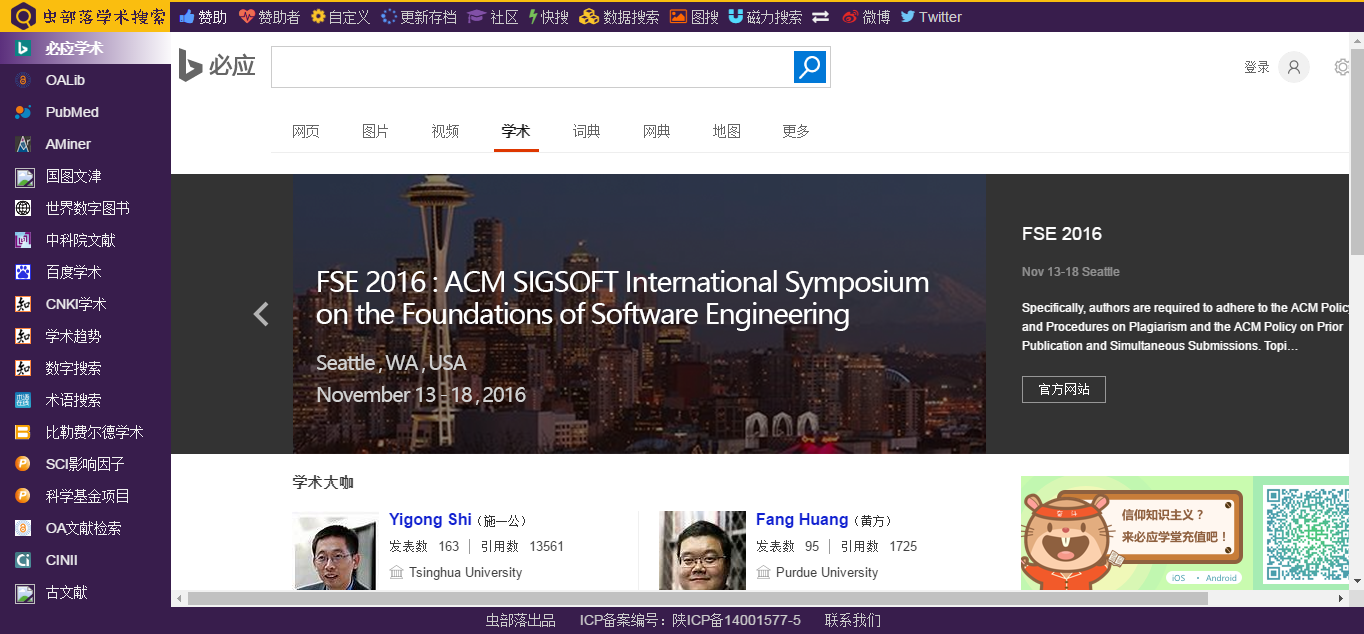Switch to the 图片 tab

click(x=375, y=131)
